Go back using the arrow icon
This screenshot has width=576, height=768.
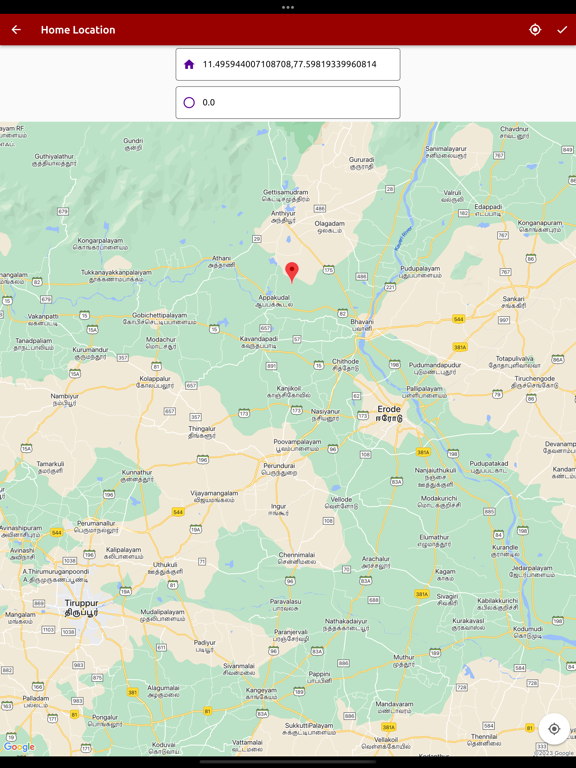pyautogui.click(x=16, y=30)
